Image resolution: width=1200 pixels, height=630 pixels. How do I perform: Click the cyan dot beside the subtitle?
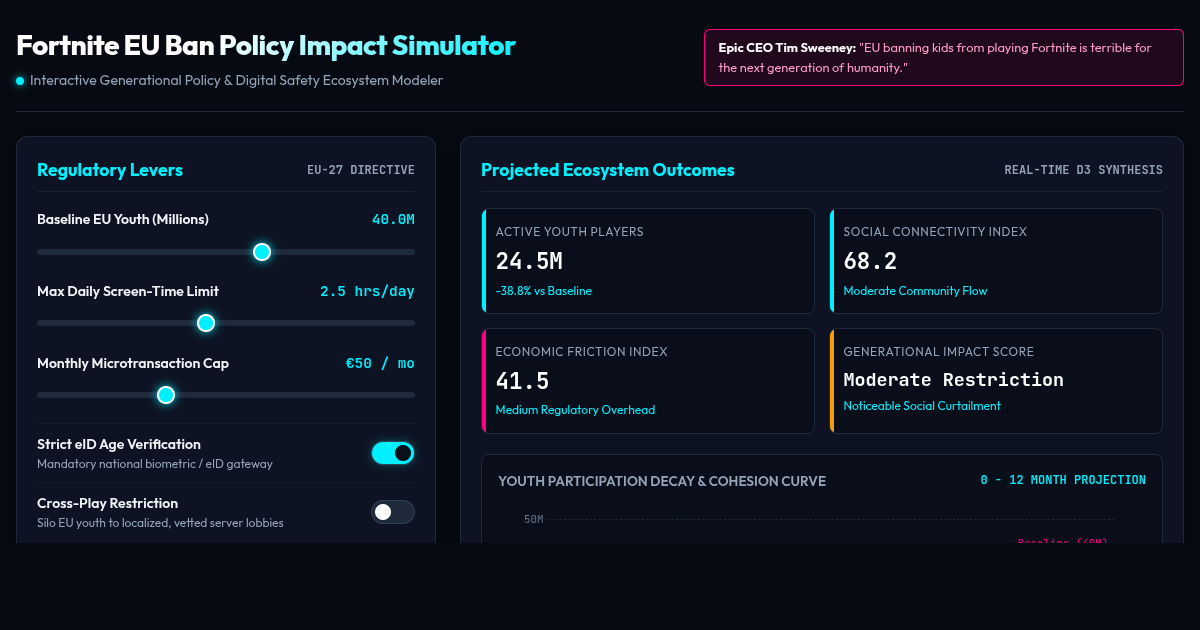pyautogui.click(x=20, y=81)
